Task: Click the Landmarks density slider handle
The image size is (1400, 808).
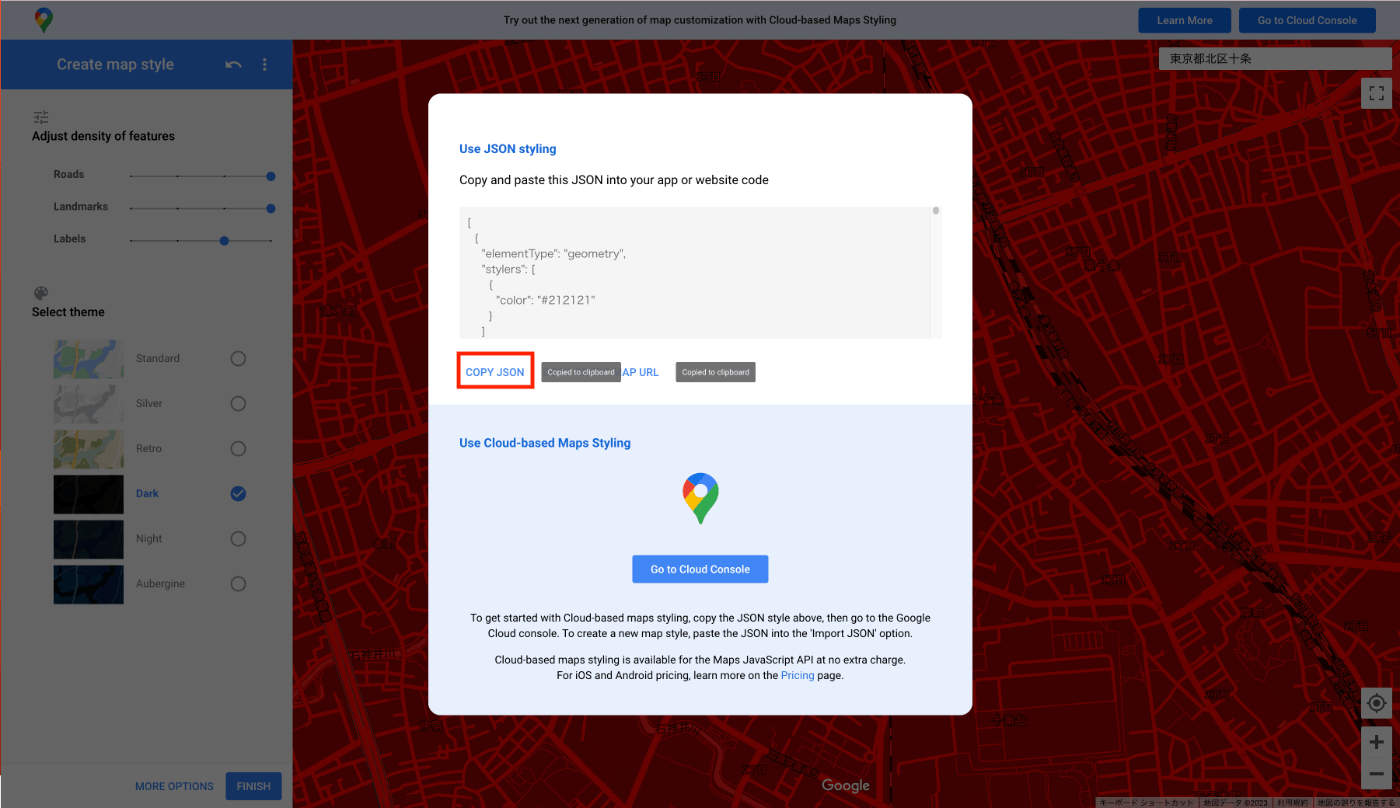Action: tap(271, 208)
